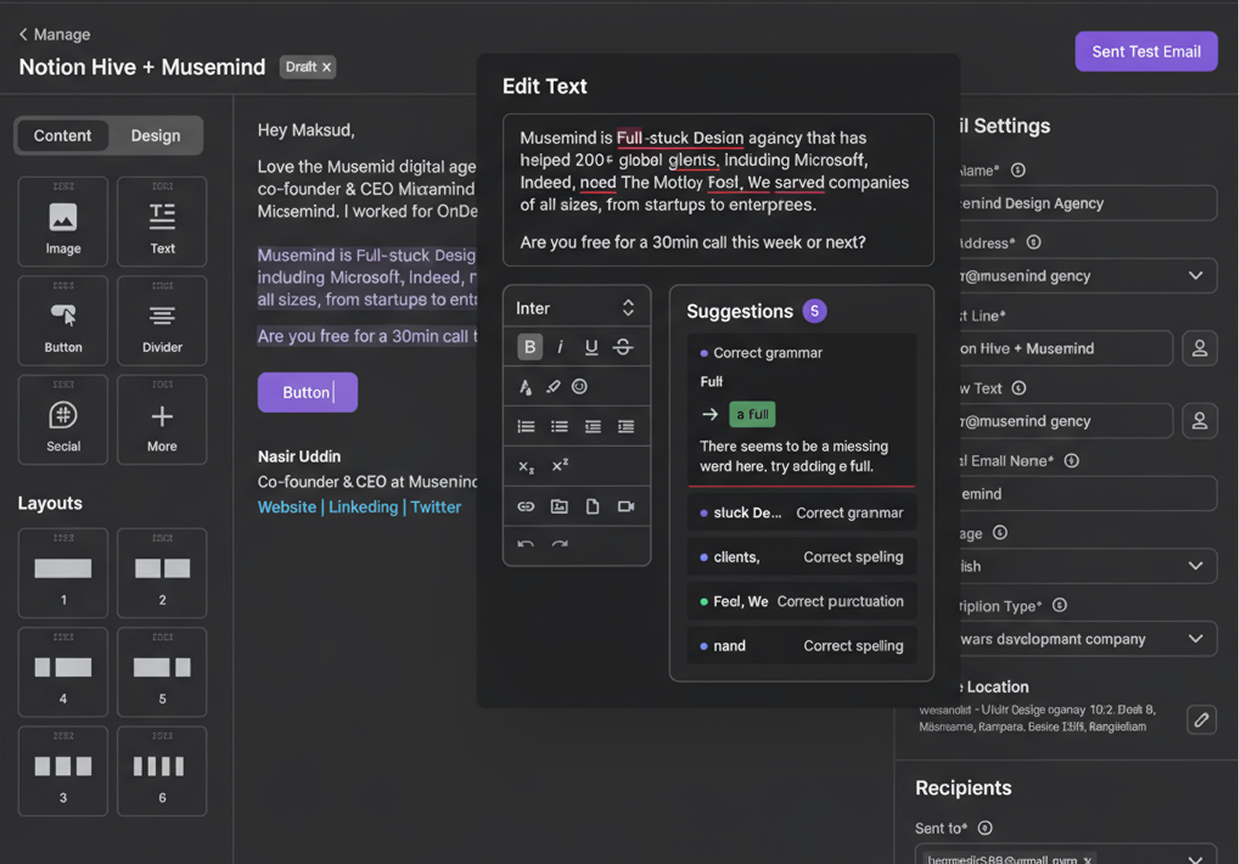Open the Twitter link in the email signature
The height and width of the screenshot is (864, 1239).
coord(435,507)
